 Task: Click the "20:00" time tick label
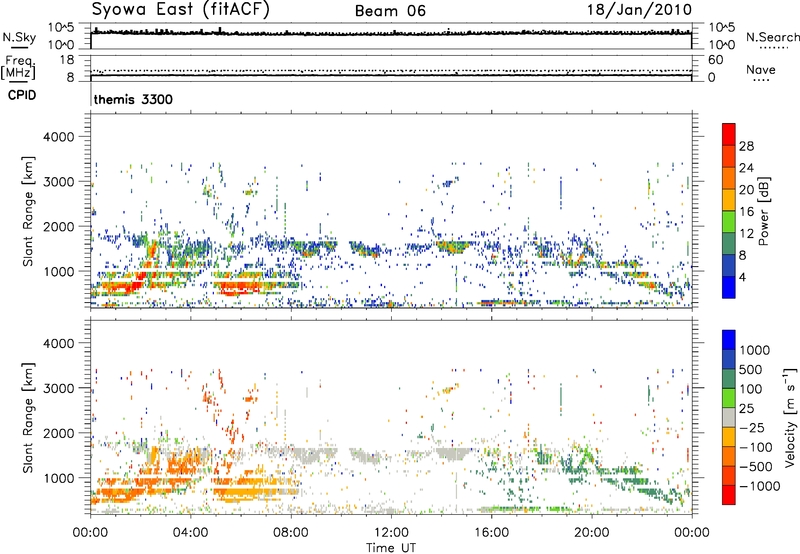591,533
